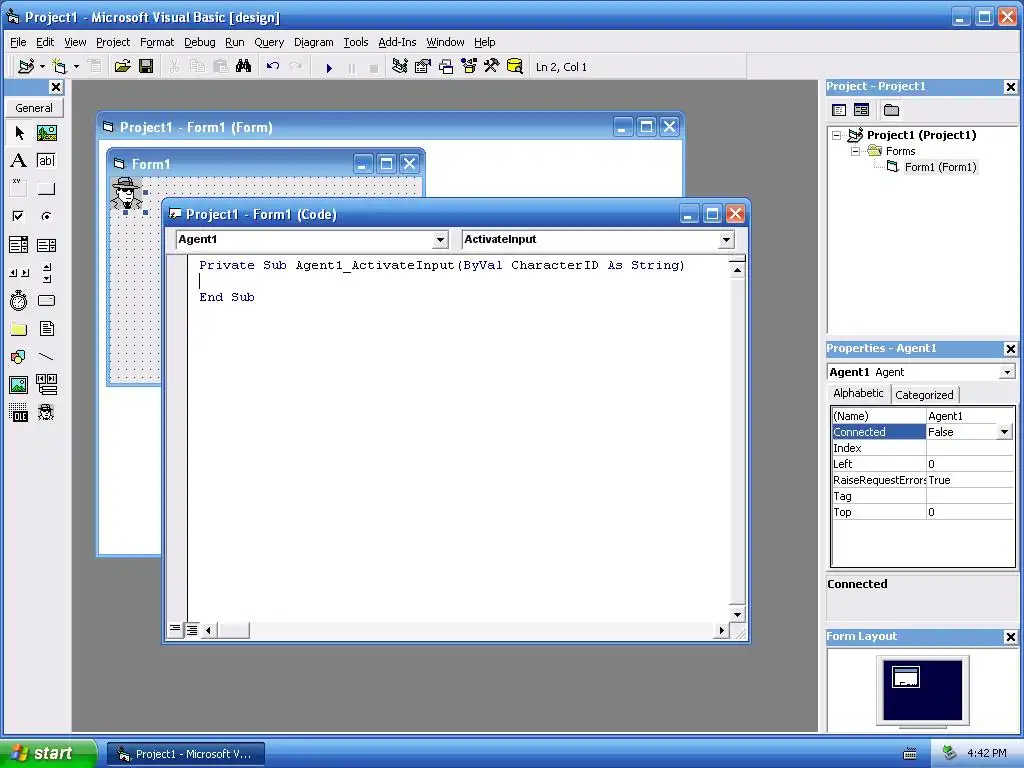Viewport: 1024px width, 768px height.
Task: Select the ListBox control in the toolbox
Action: [46, 245]
